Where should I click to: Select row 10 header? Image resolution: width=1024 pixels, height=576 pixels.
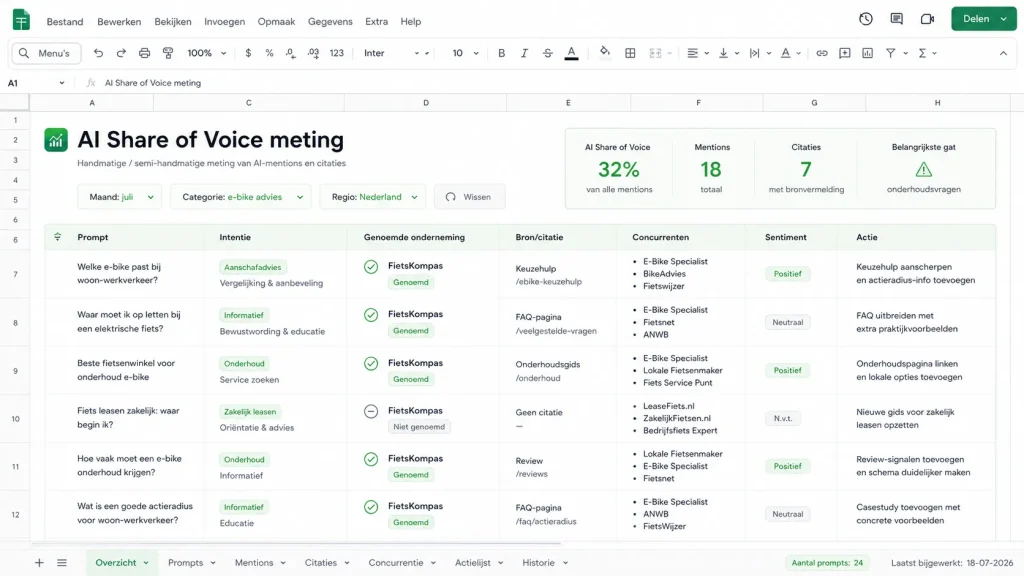click(15, 419)
